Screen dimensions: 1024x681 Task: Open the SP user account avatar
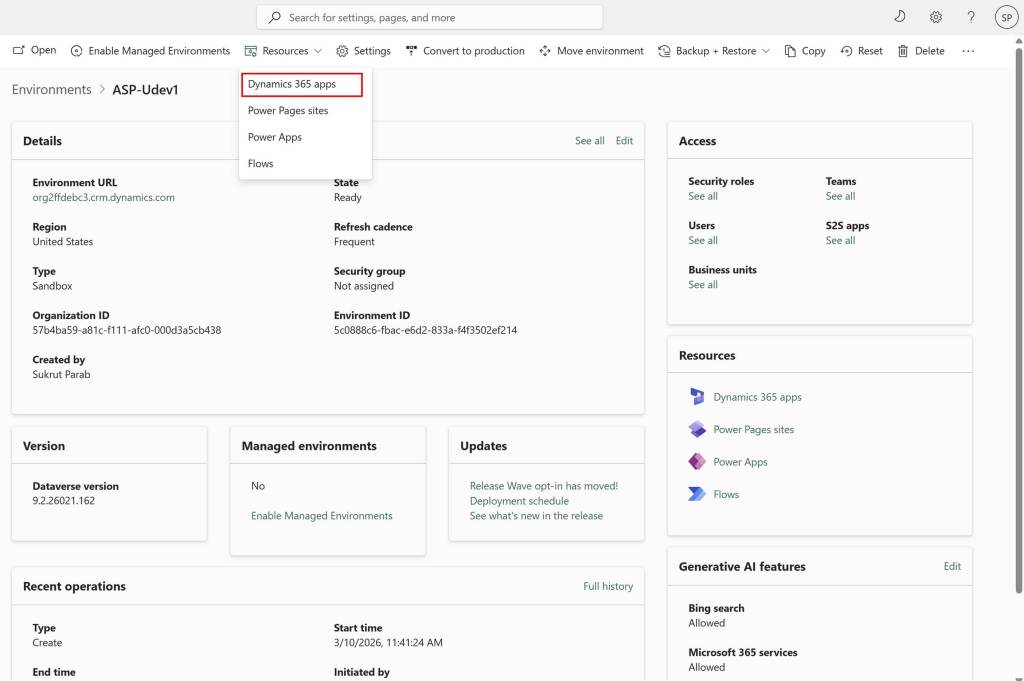pos(1006,17)
